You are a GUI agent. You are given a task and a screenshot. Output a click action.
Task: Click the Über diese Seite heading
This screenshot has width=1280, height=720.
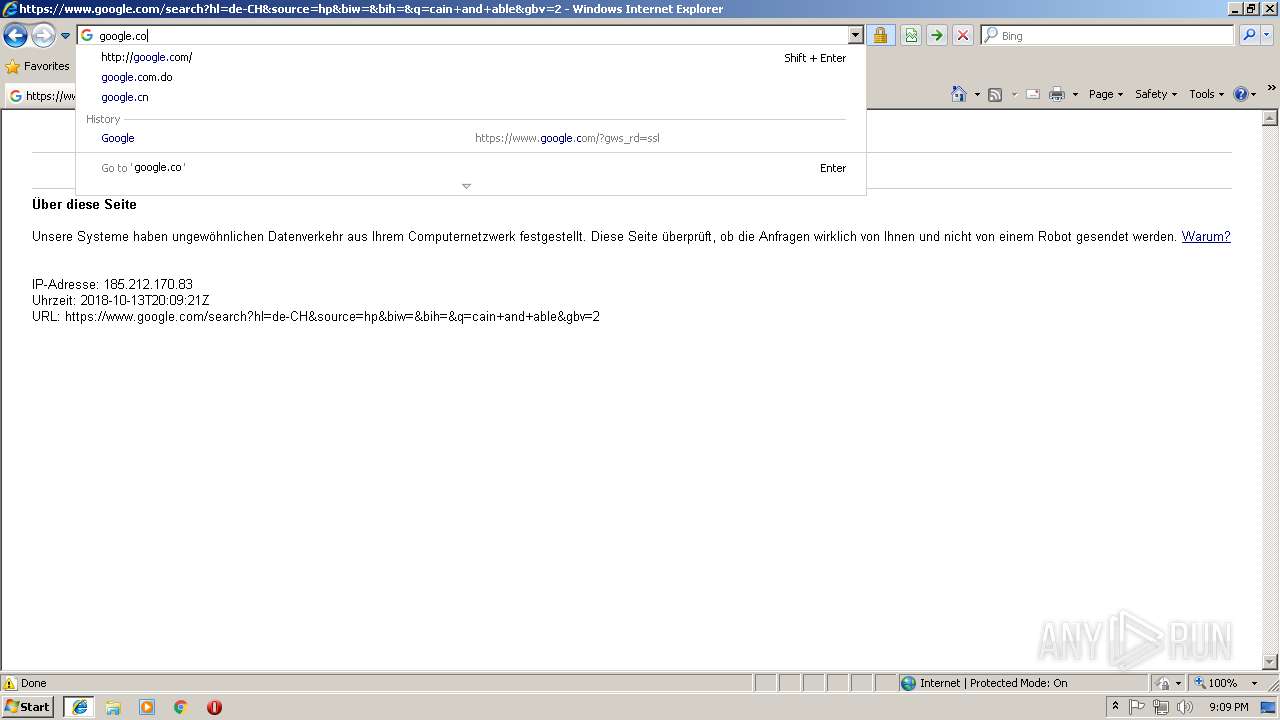coord(84,204)
